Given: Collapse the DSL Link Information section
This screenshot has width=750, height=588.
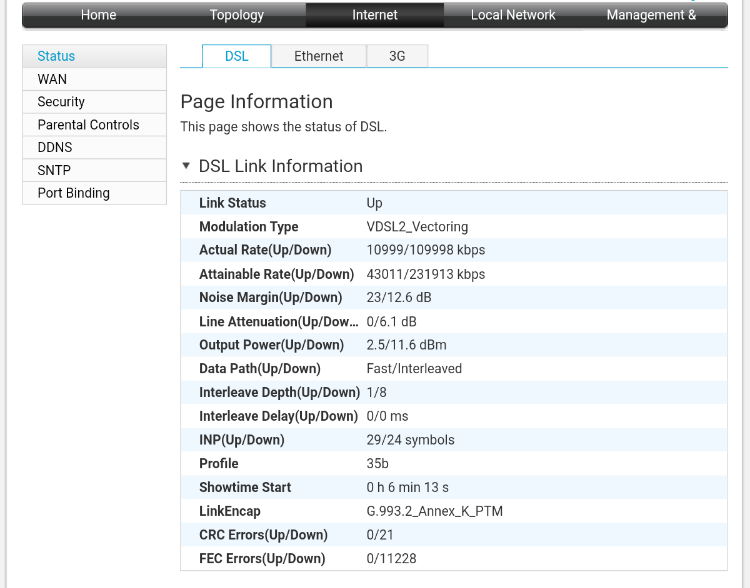Looking at the screenshot, I should (186, 166).
